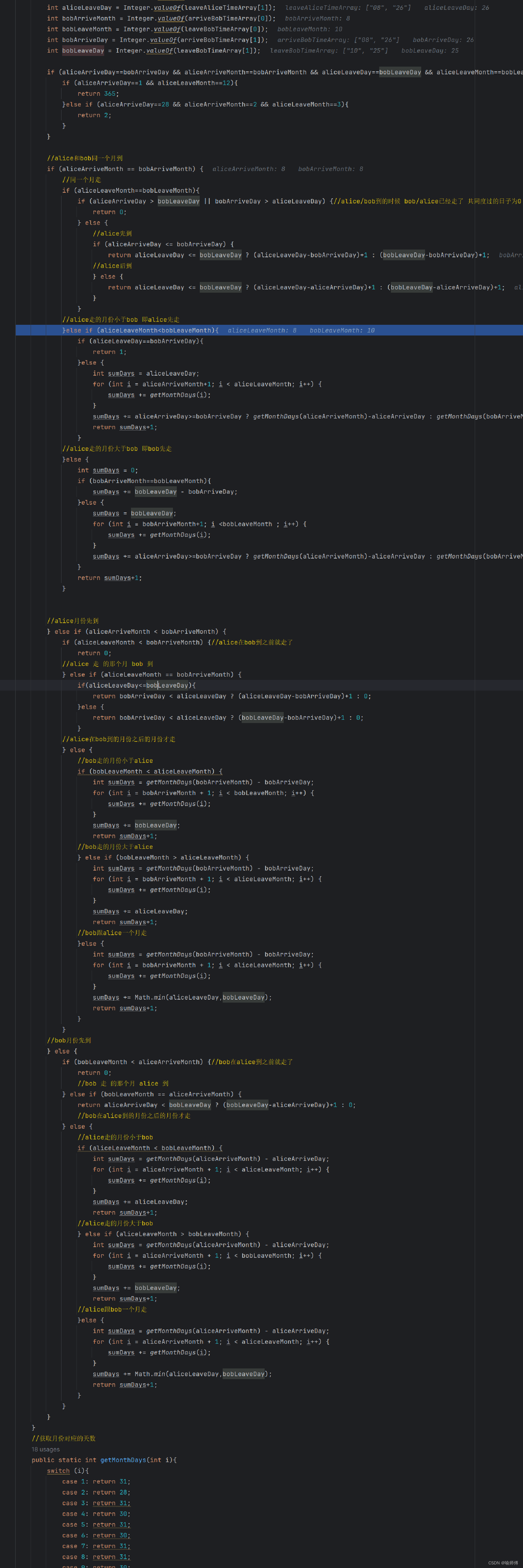
Task: Click the 'case 2: return 28;' line
Action: pos(96,1492)
